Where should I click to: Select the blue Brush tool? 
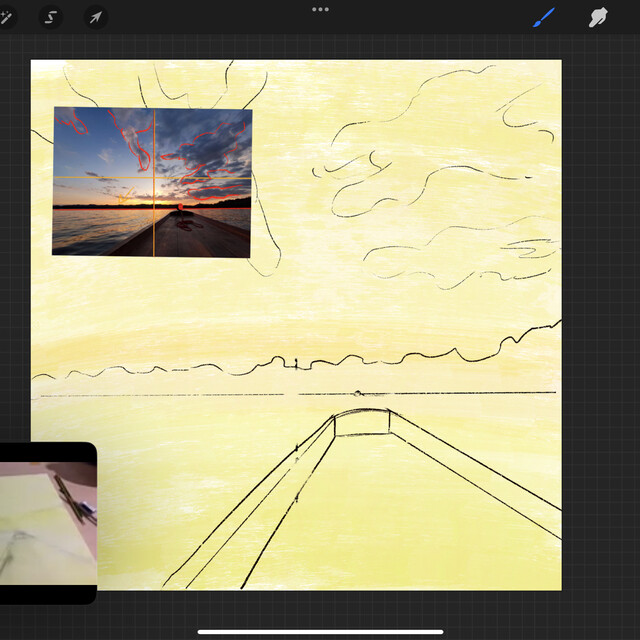[543, 18]
